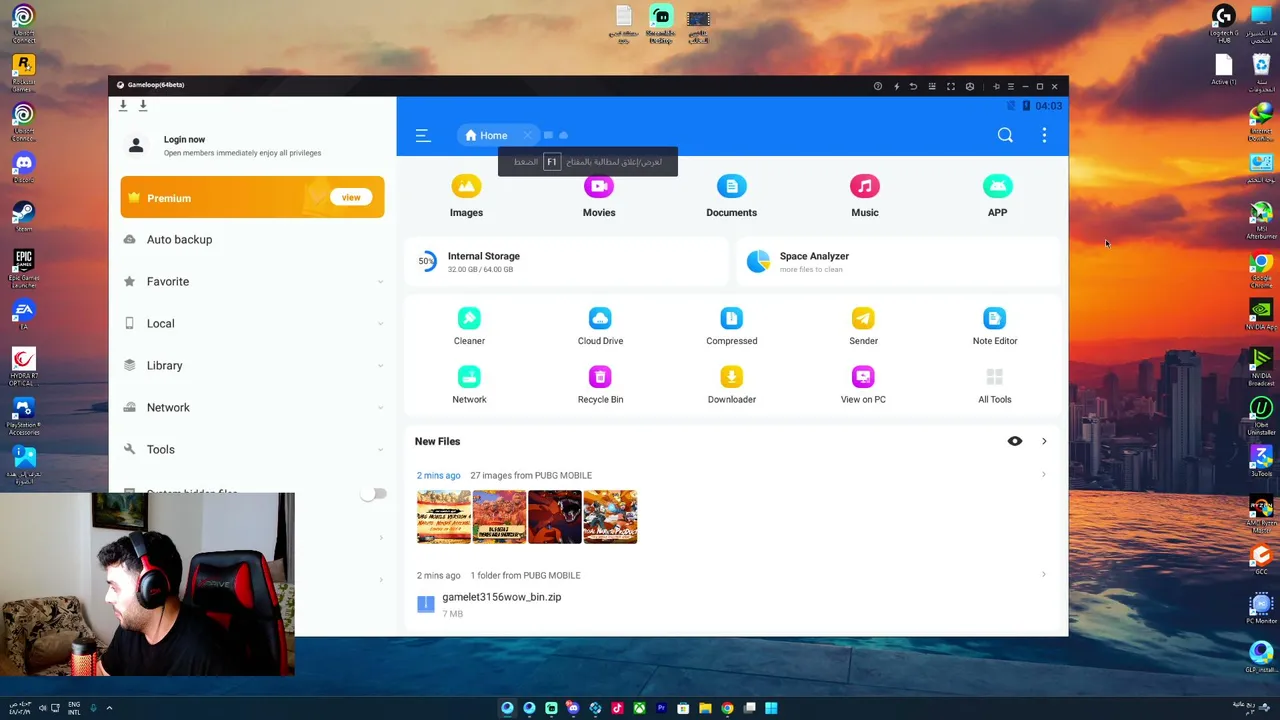The width and height of the screenshot is (1280, 720).
Task: Expand the 27 images from PUBG MOBILE entry
Action: pyautogui.click(x=1043, y=475)
